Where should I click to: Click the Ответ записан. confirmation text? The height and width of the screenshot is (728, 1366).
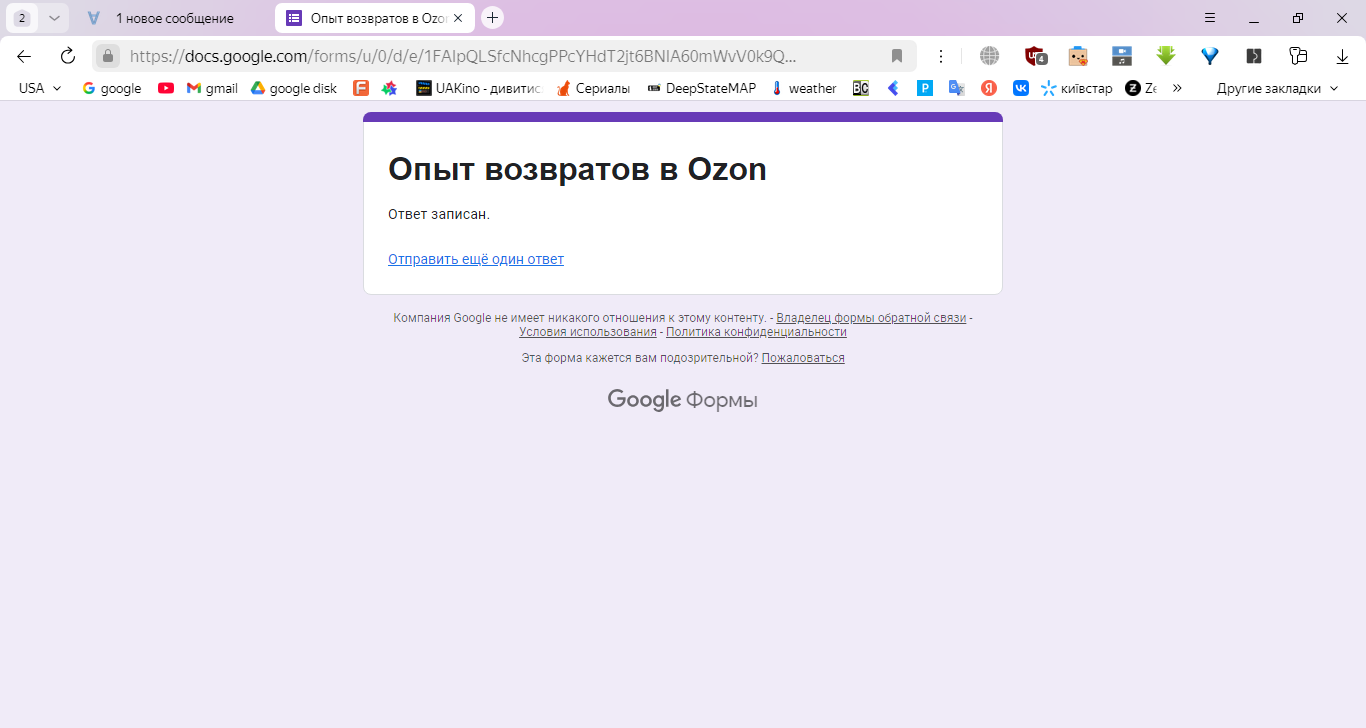tap(439, 214)
